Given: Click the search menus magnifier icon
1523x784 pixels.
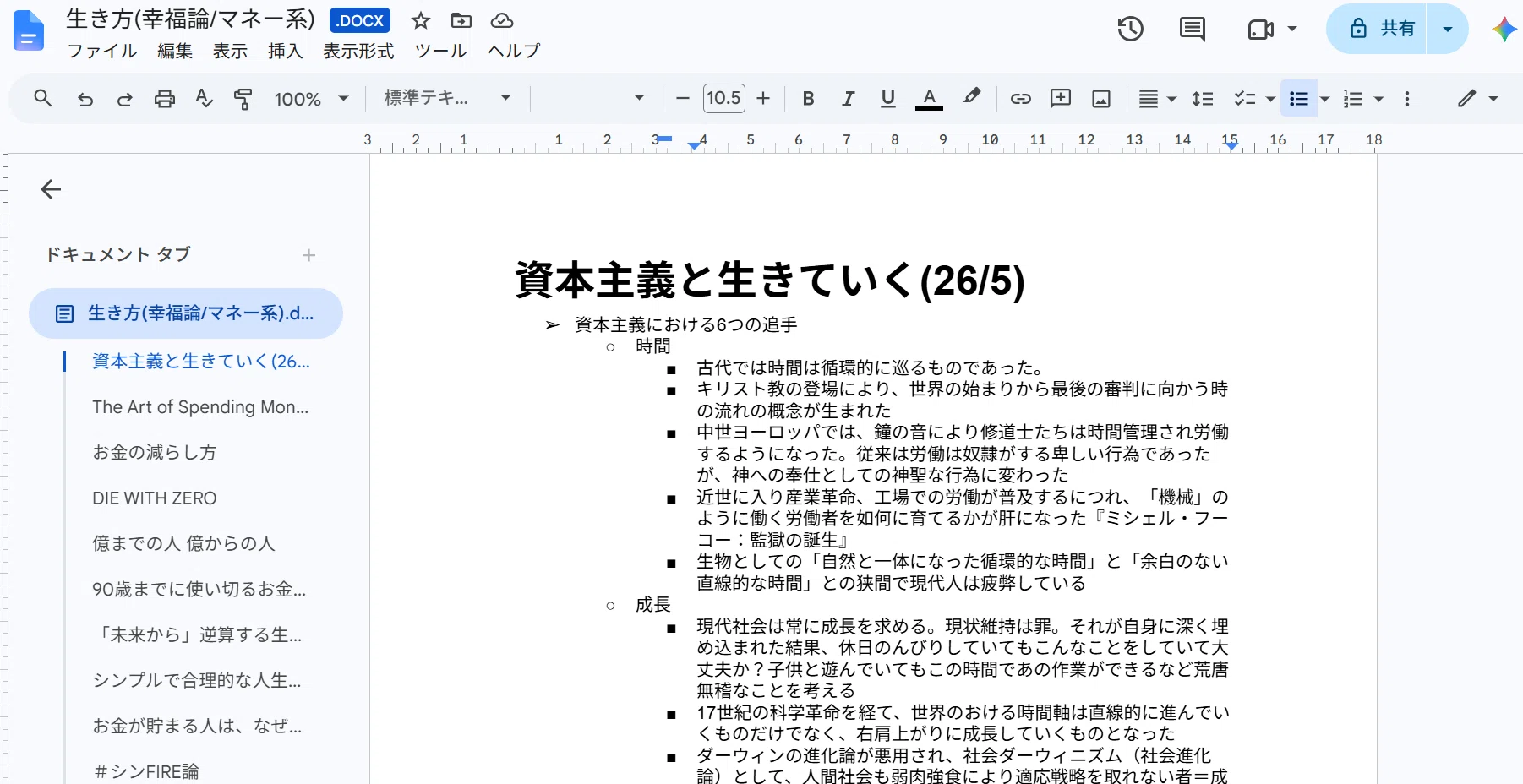Looking at the screenshot, I should click(x=43, y=99).
